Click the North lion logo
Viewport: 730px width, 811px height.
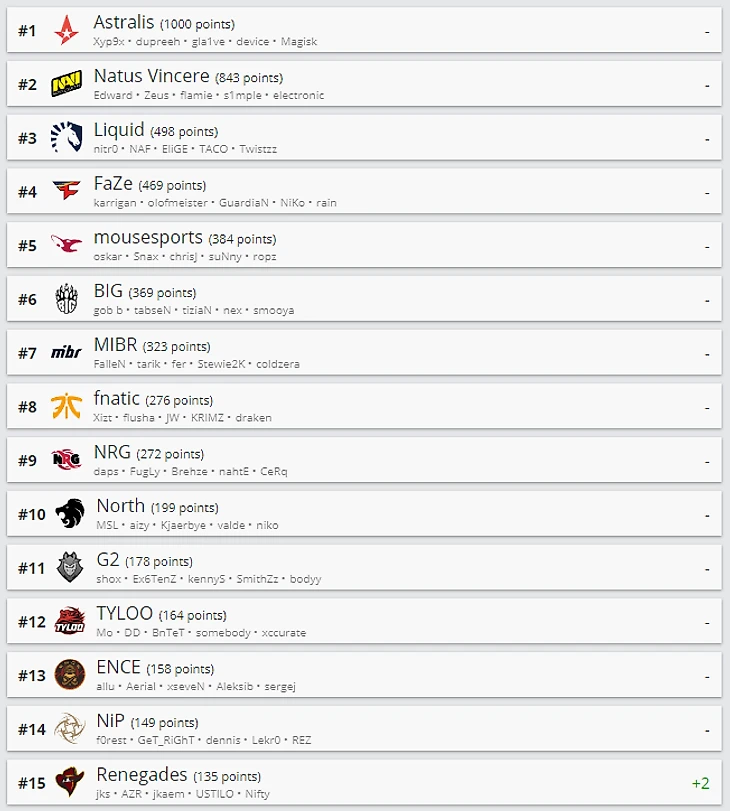(x=70, y=513)
